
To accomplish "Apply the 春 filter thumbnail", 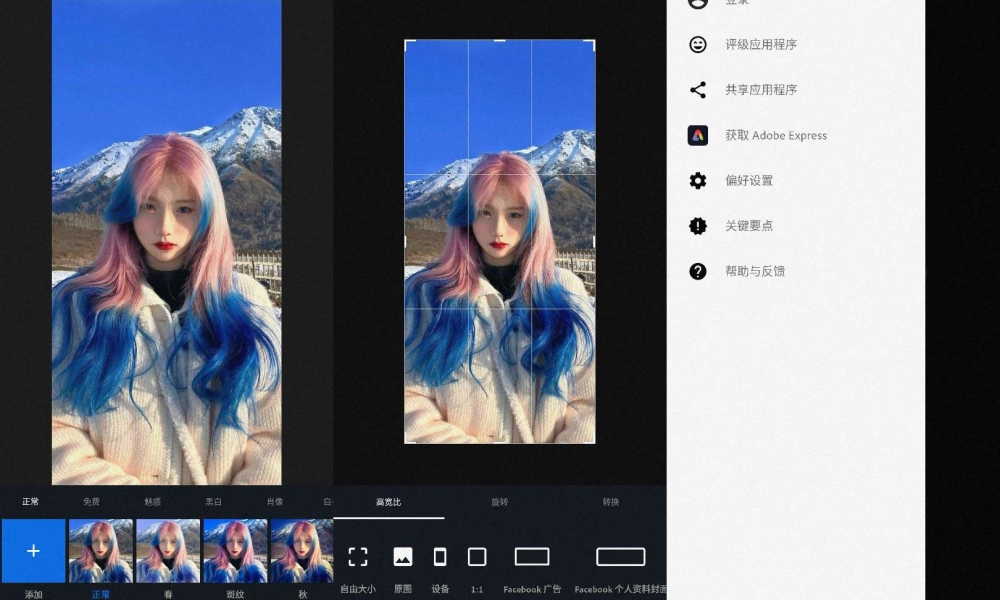I will (x=168, y=550).
